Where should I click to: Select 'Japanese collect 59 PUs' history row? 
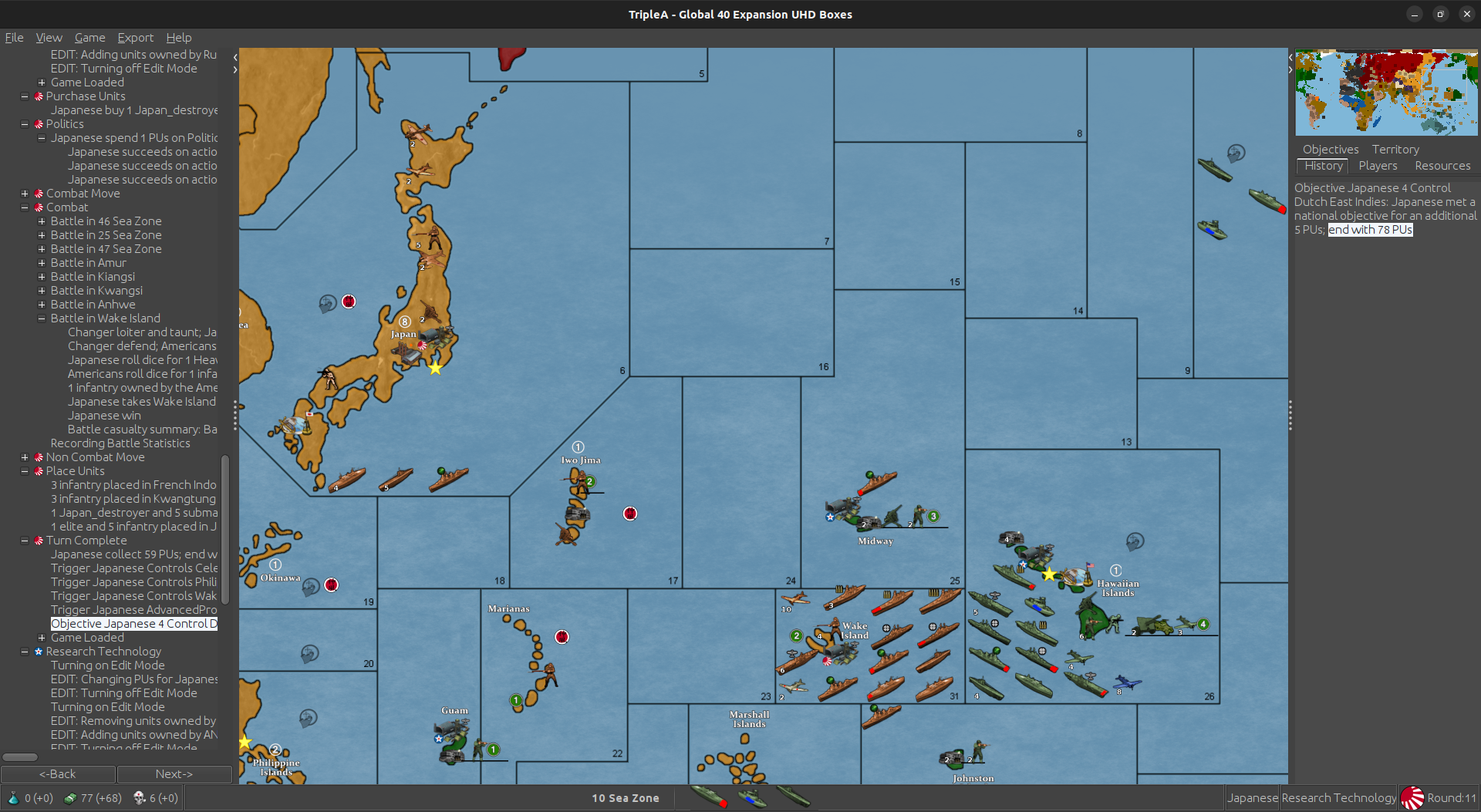click(134, 554)
